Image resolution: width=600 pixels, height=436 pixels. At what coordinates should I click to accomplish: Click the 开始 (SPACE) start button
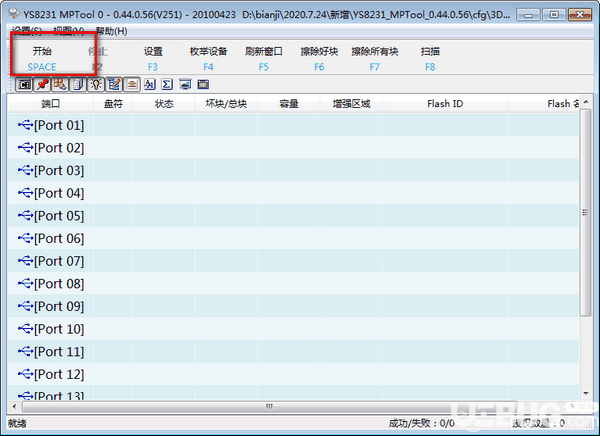coord(42,59)
